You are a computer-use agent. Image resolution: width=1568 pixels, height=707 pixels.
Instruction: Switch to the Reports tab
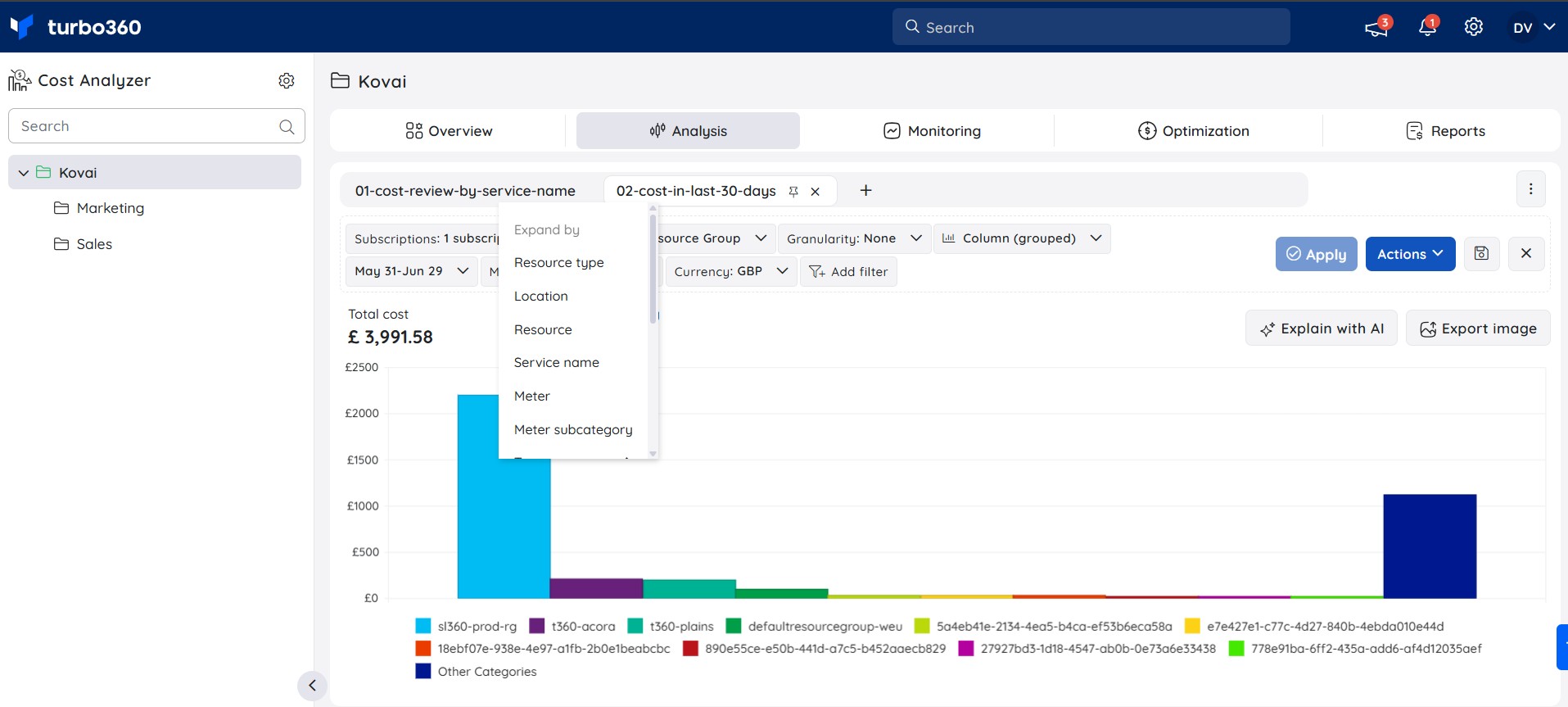pyautogui.click(x=1445, y=131)
